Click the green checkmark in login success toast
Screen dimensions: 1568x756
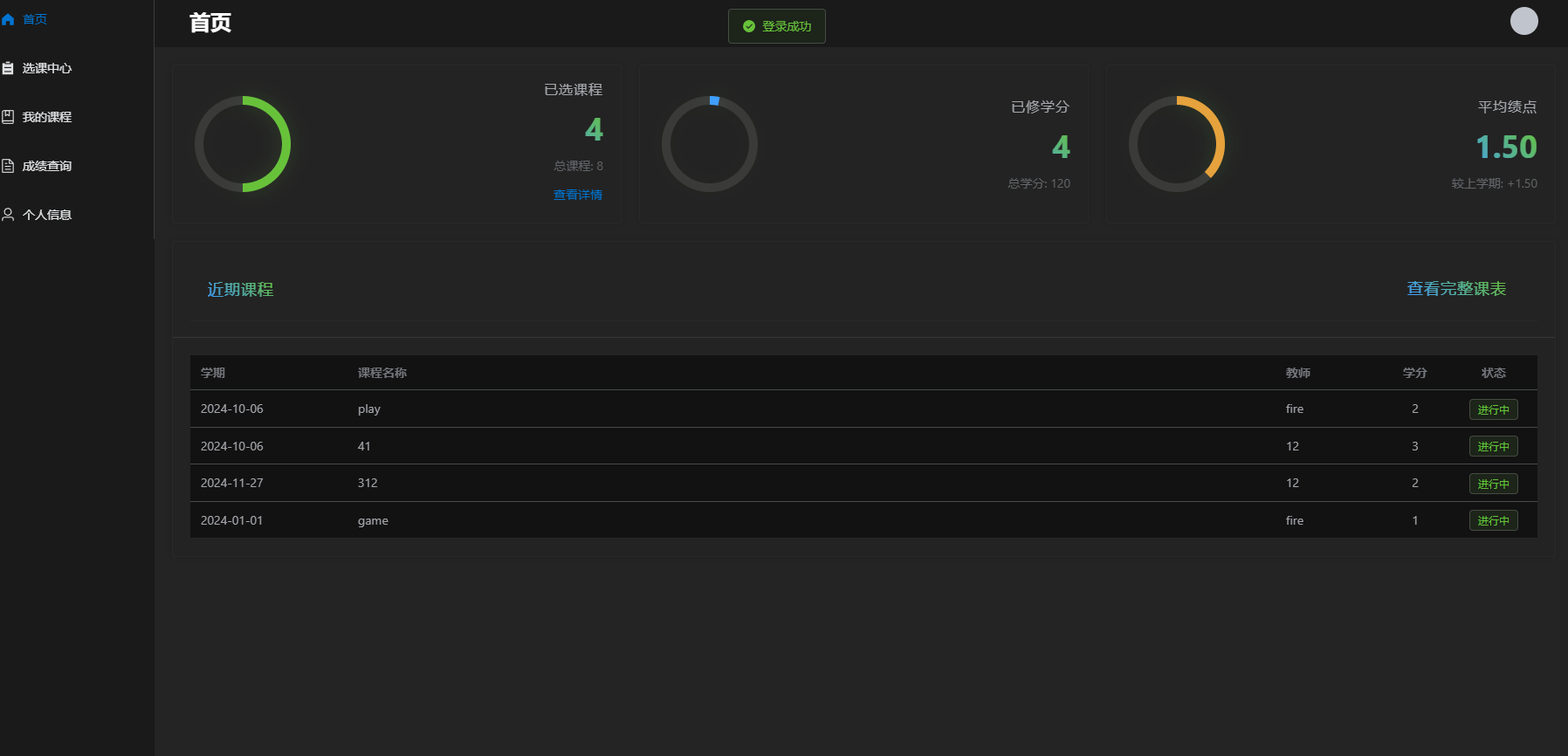(x=748, y=26)
